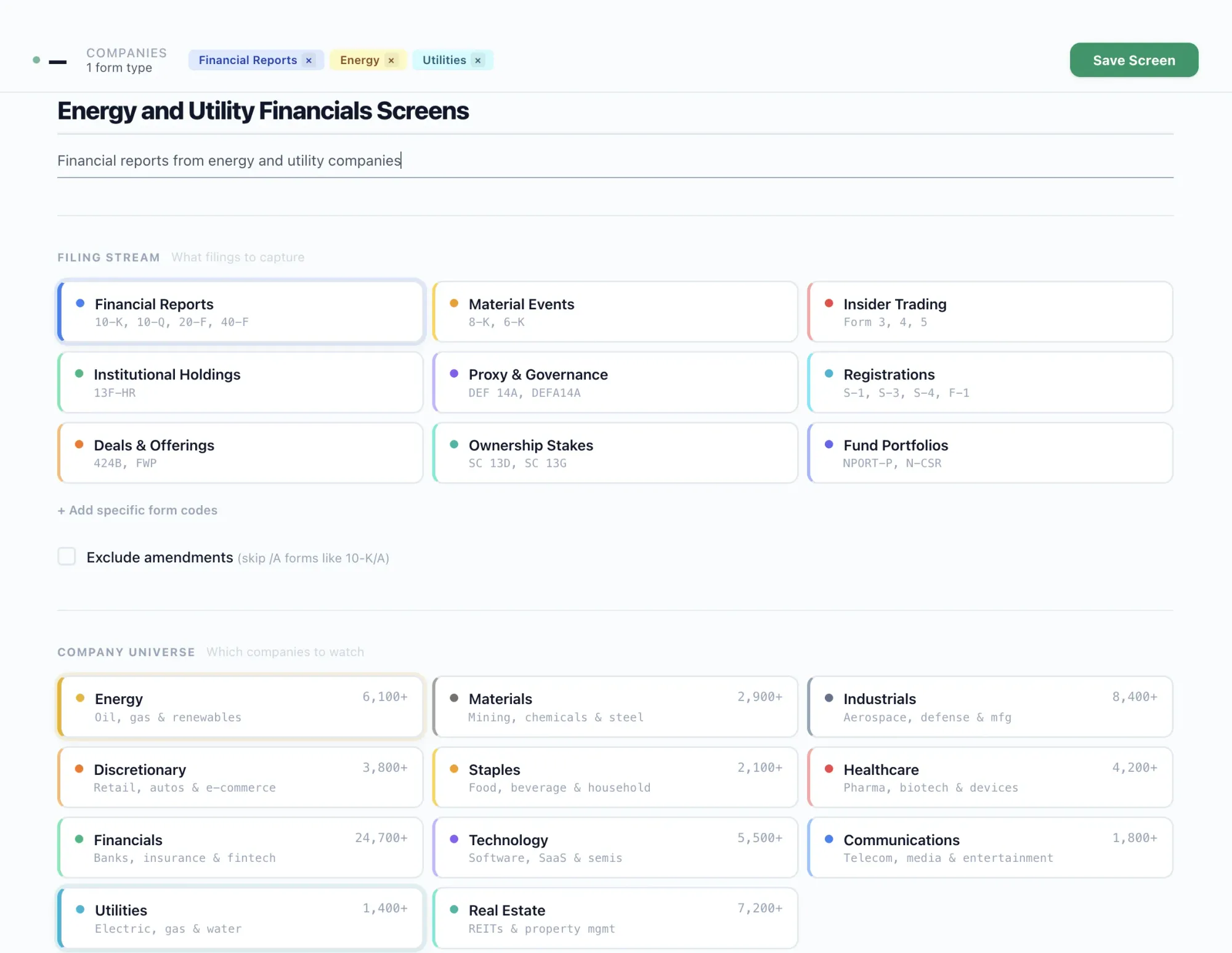Expand Add specific form codes
1232x953 pixels.
pyautogui.click(x=137, y=510)
